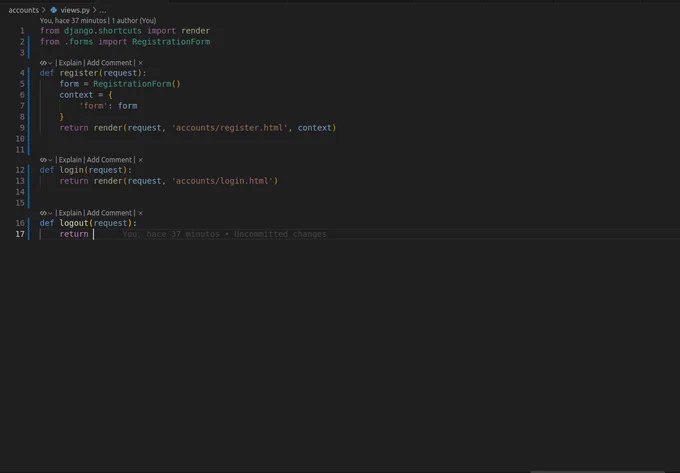
Task: Click Add Comment above the logout function
Action: (109, 213)
